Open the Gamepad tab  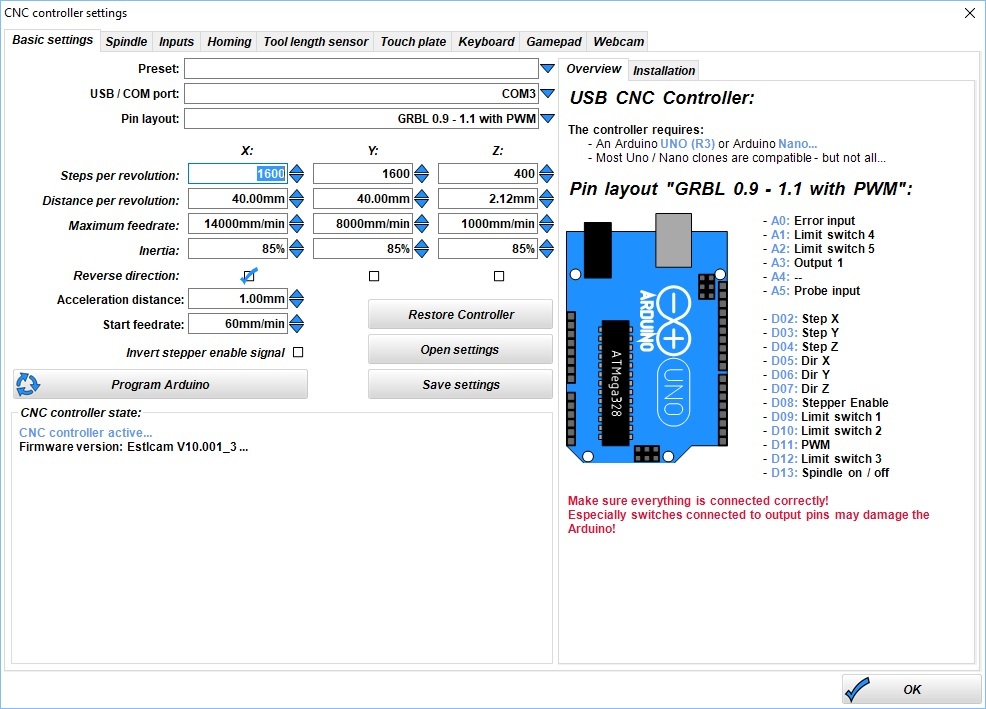(553, 42)
